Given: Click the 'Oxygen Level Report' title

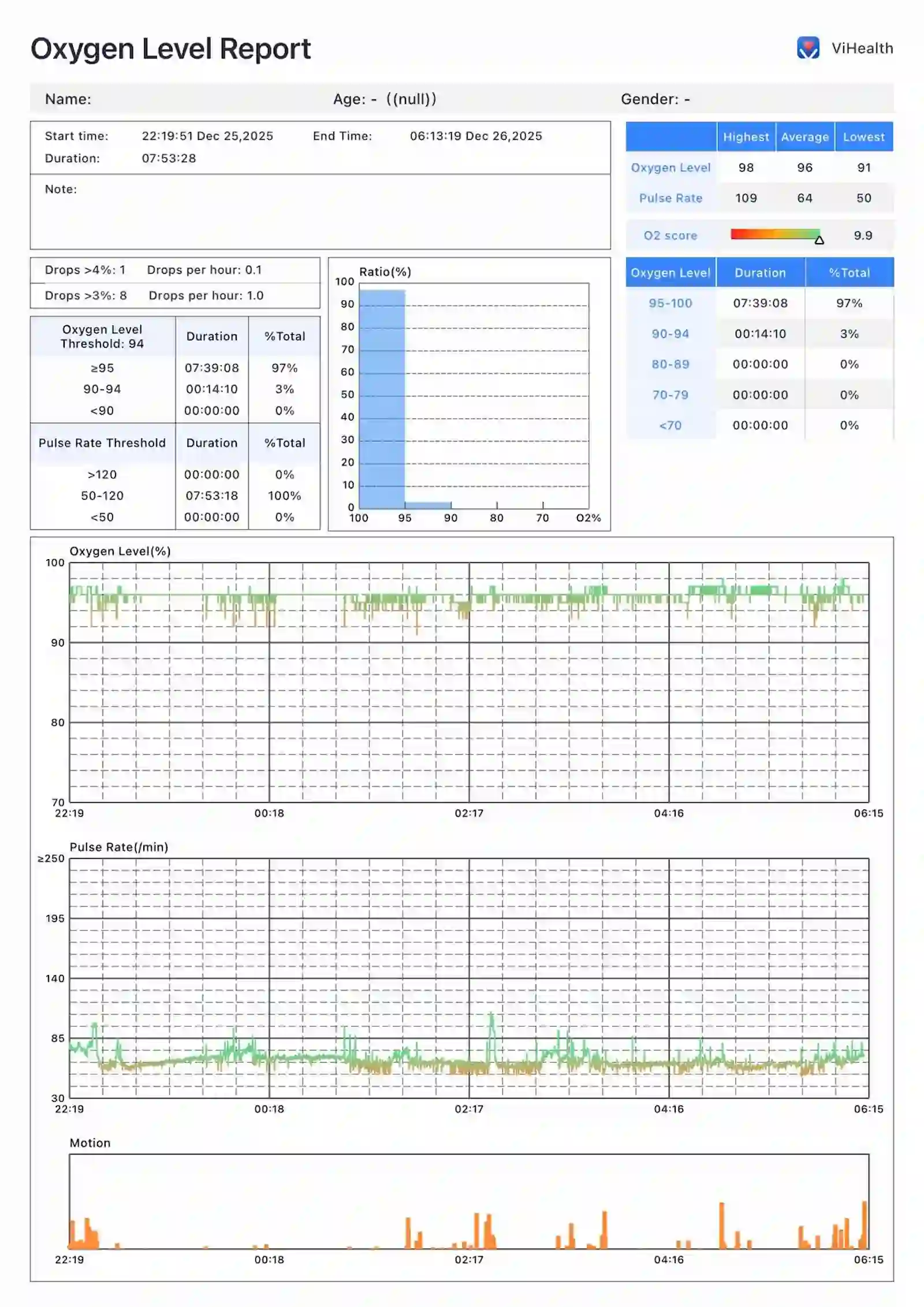Looking at the screenshot, I should point(170,49).
